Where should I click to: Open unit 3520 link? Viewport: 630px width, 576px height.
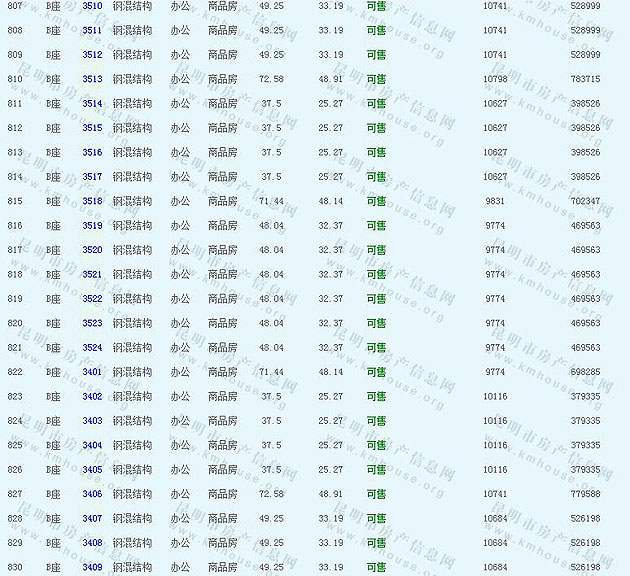click(x=92, y=250)
